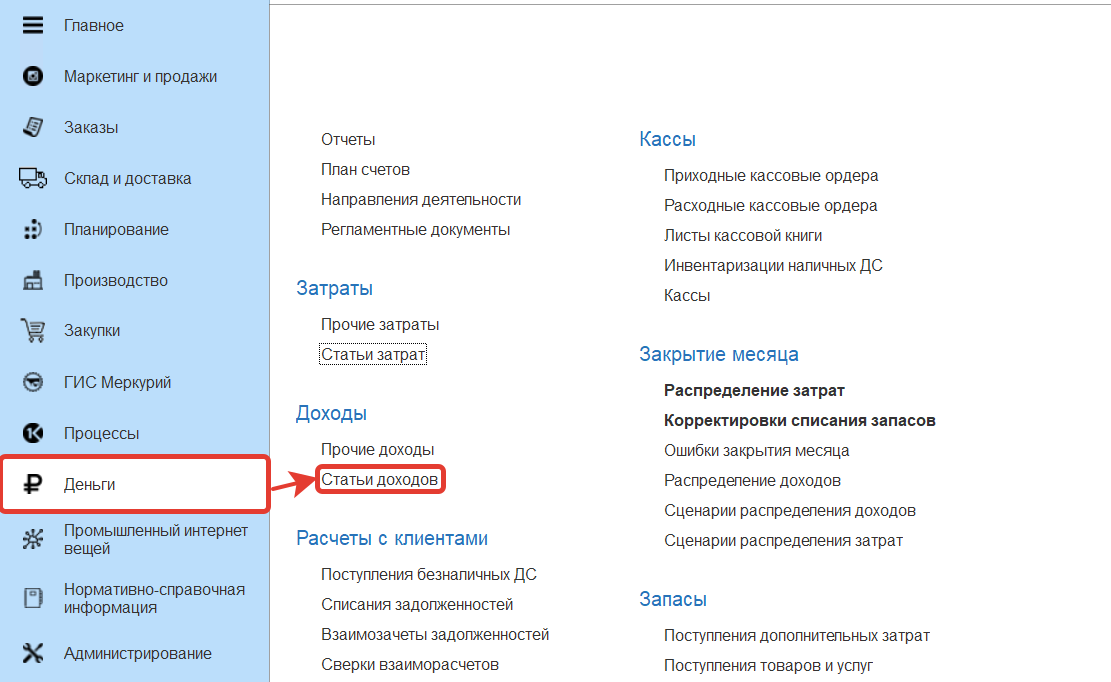Click the Заказы notepad icon
The image size is (1111, 682).
tap(33, 128)
